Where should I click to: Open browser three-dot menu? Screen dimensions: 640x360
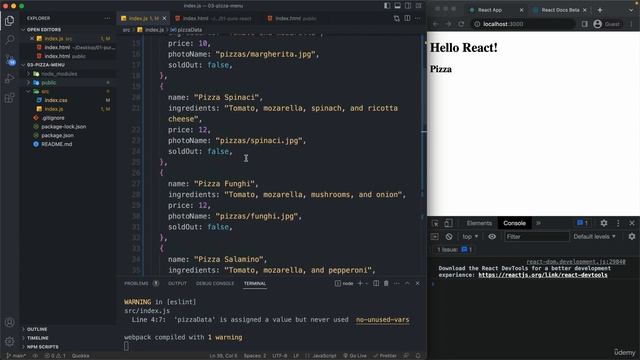[631, 24]
